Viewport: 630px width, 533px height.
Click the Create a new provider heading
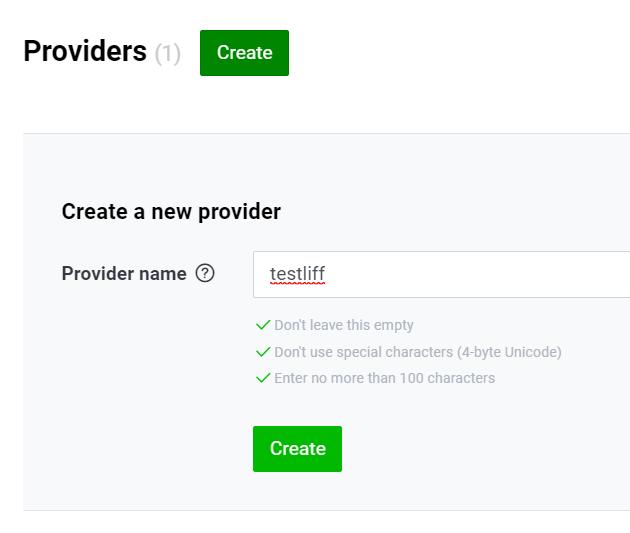tap(171, 211)
